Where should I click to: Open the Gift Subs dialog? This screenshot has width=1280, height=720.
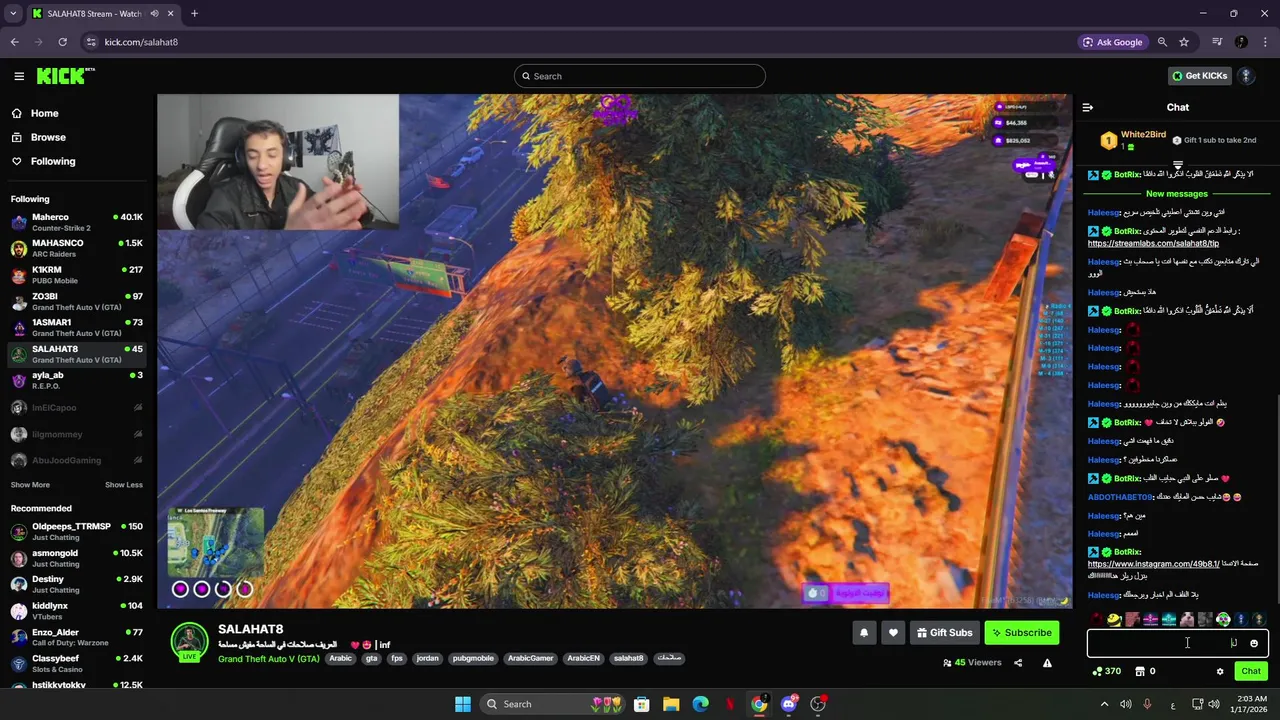[x=944, y=632]
